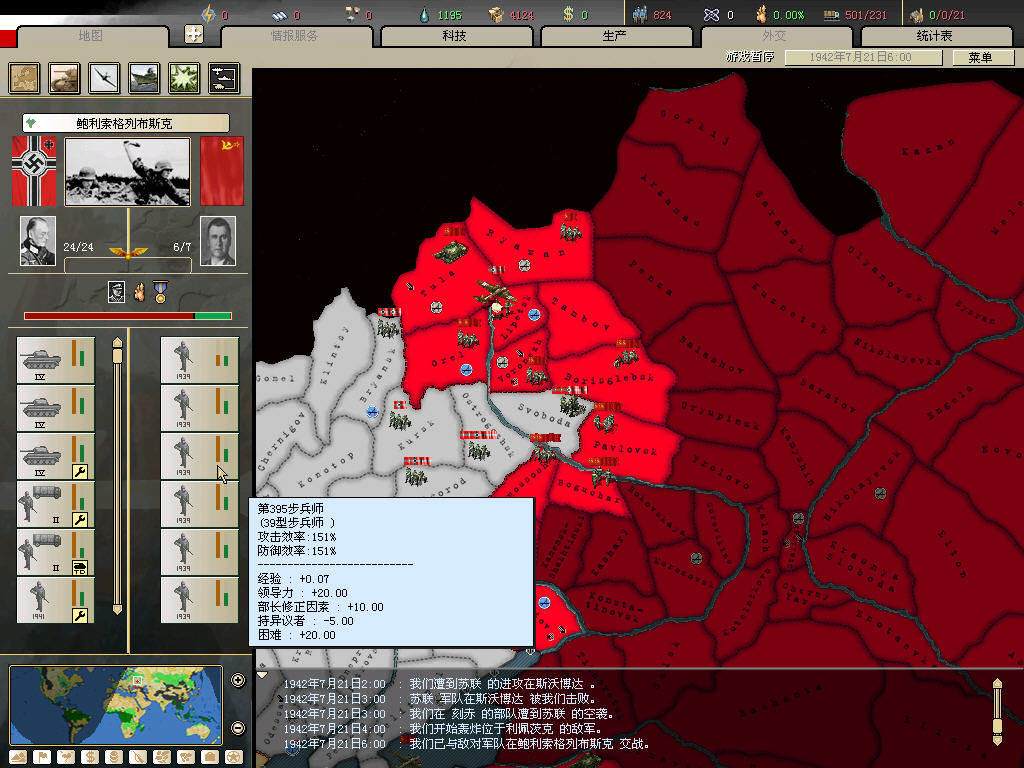
Task: Click the dissent flame icon showing 0.00%
Action: pos(761,14)
